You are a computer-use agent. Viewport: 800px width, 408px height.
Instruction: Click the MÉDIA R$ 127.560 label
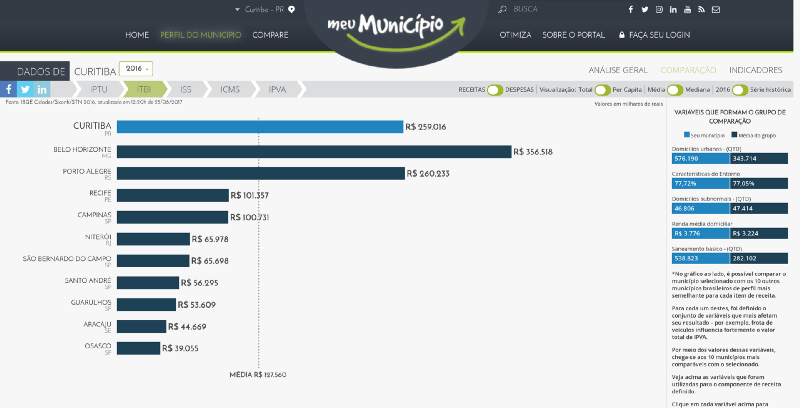(258, 375)
